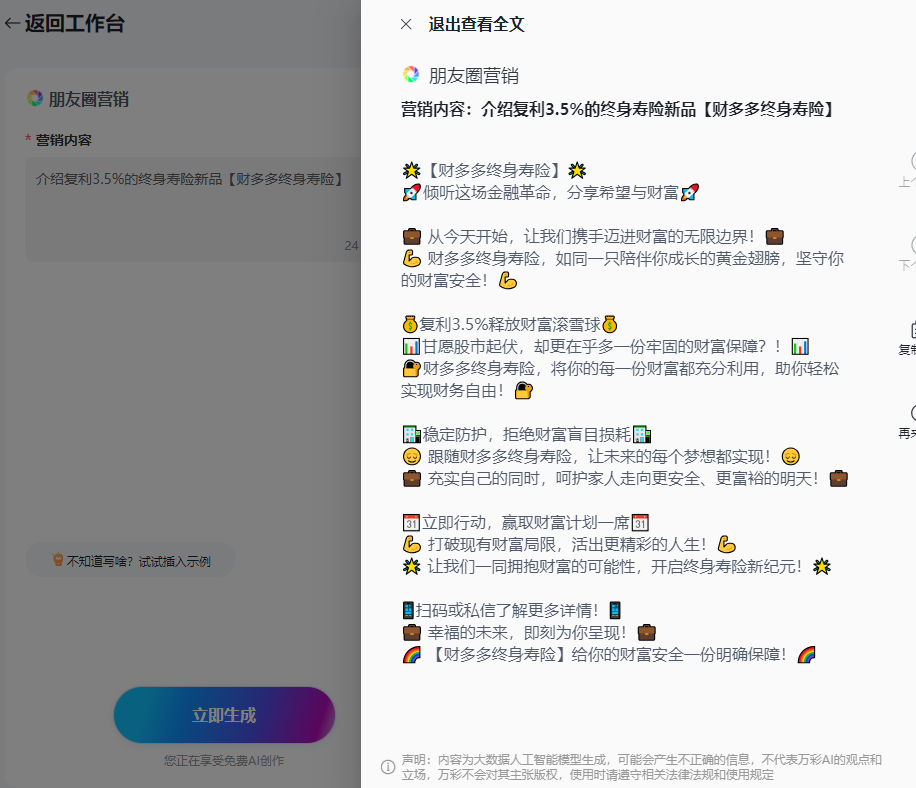This screenshot has height=788, width=916.
Task: Click the 立即生成 button
Action: click(x=224, y=715)
